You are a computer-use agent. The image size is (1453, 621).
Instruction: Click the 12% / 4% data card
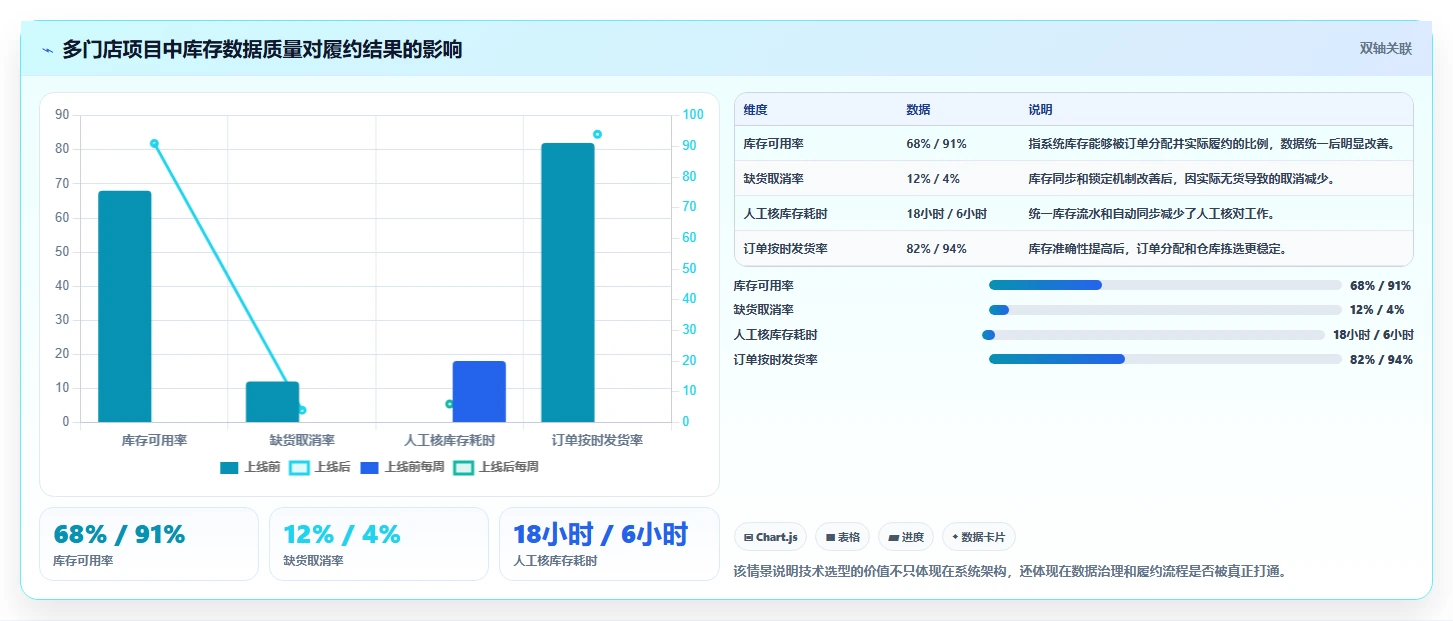(x=379, y=544)
